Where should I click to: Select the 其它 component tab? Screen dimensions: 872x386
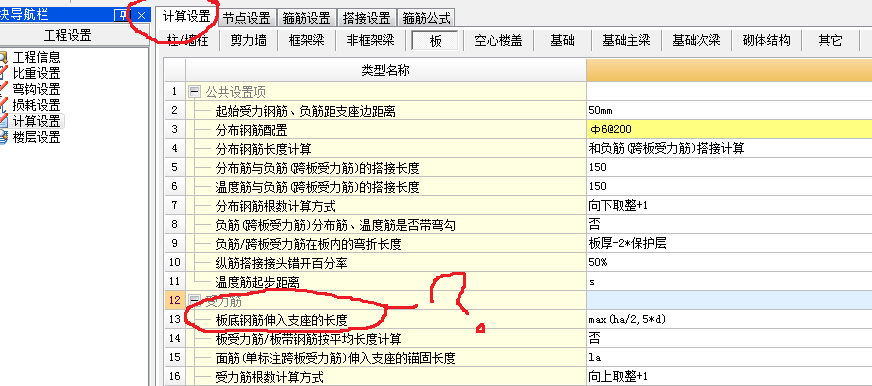pos(830,40)
